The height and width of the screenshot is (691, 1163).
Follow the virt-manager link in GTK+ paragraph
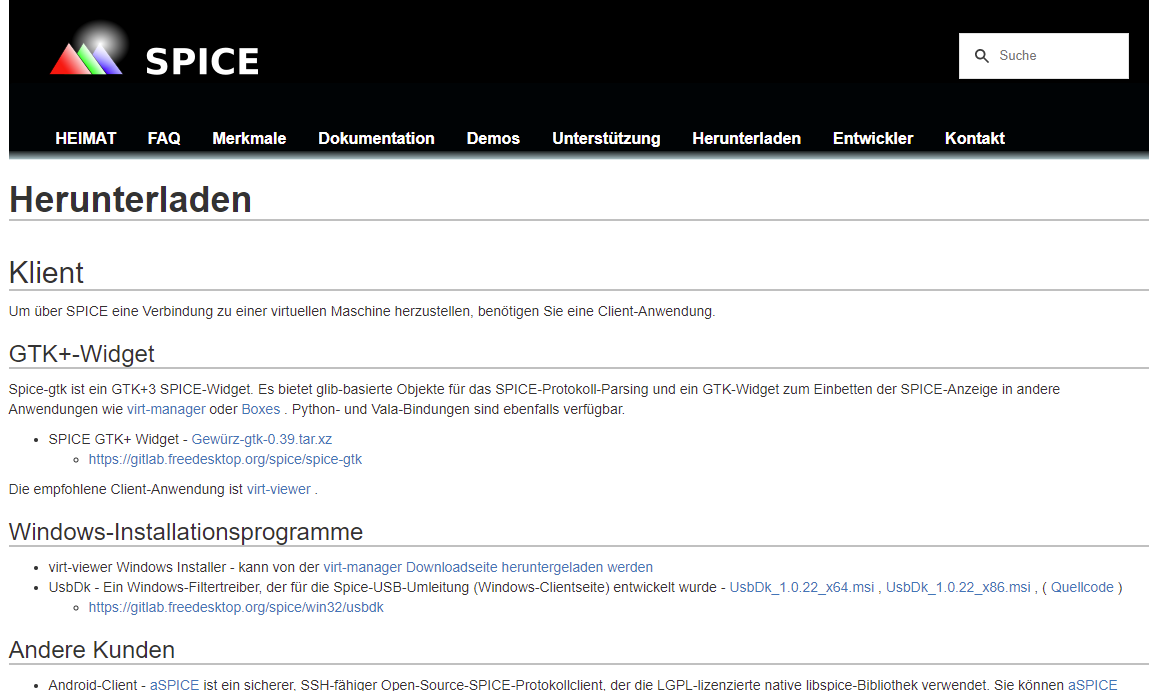pos(166,409)
